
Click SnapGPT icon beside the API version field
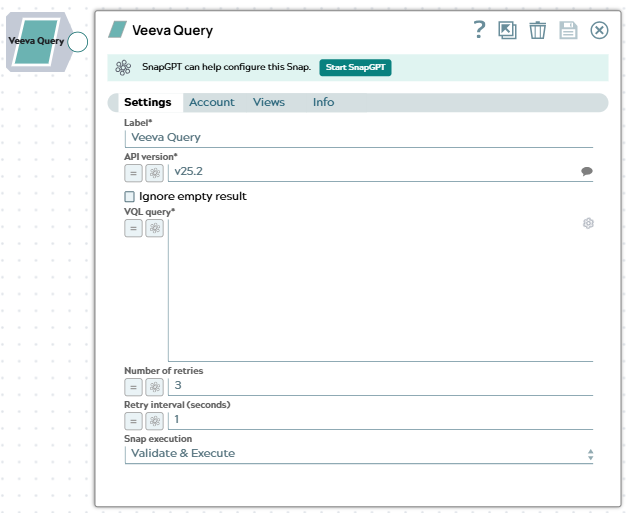click(x=154, y=173)
